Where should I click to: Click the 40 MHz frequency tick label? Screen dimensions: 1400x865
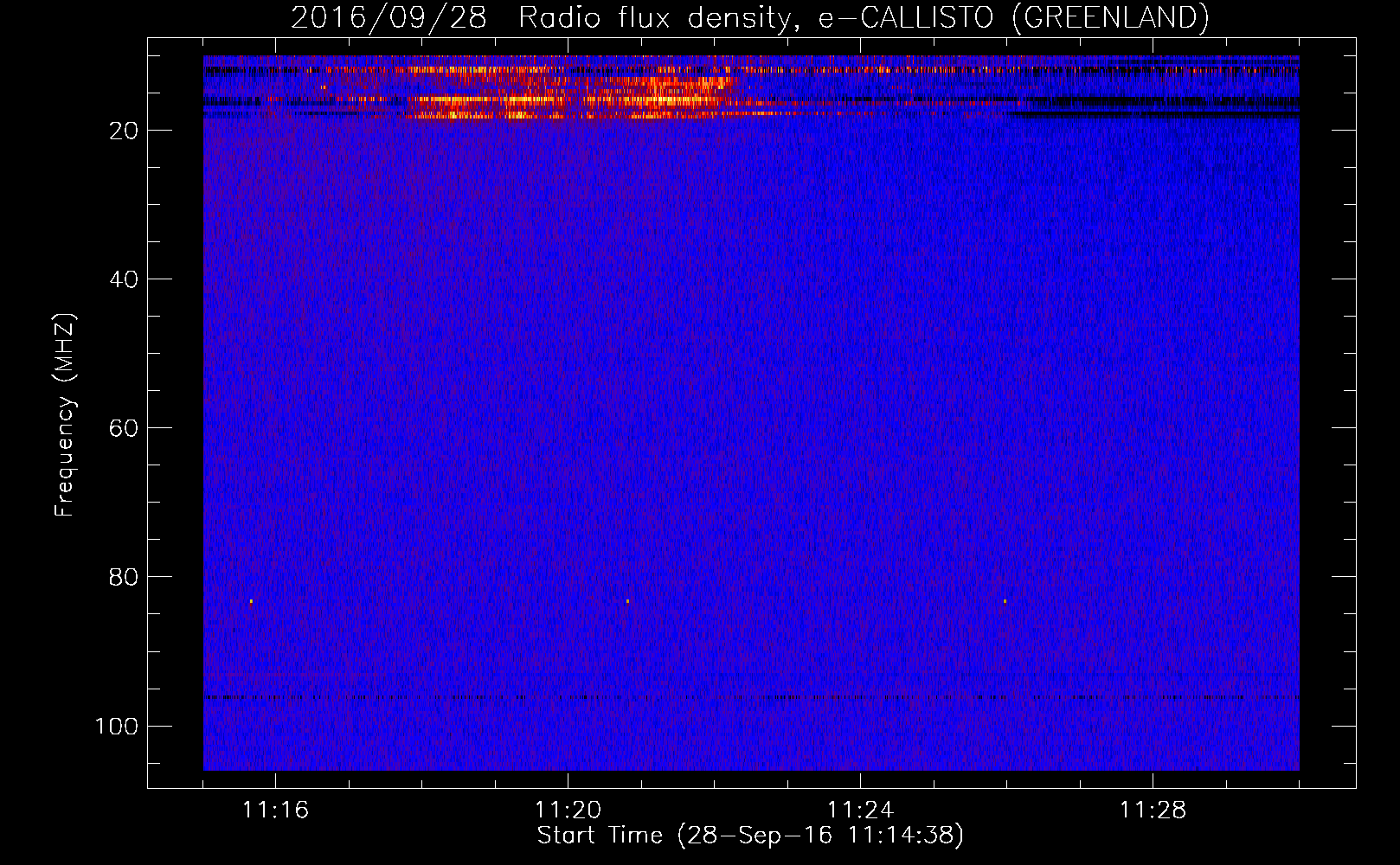click(x=125, y=279)
